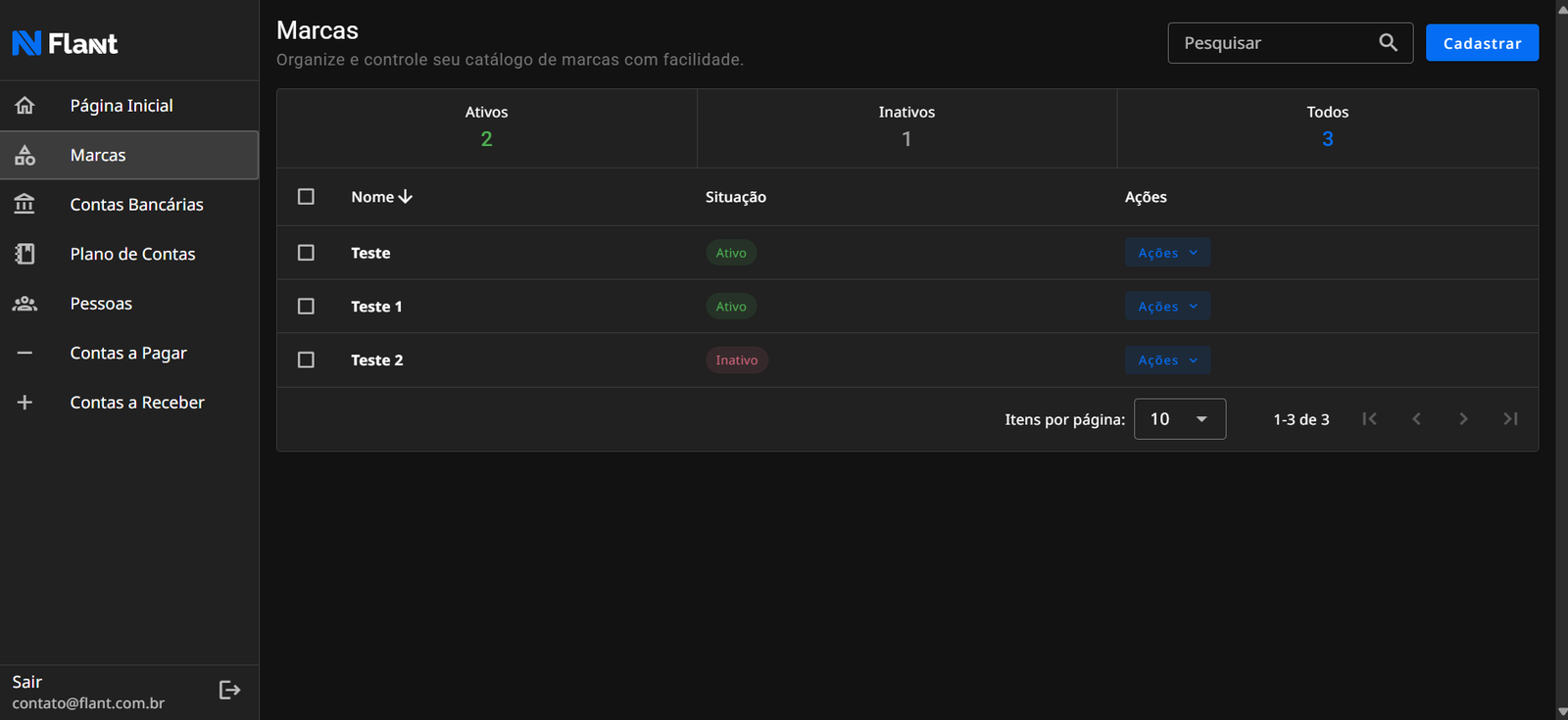Click the bank icon for Contas Bancárias

click(24, 204)
